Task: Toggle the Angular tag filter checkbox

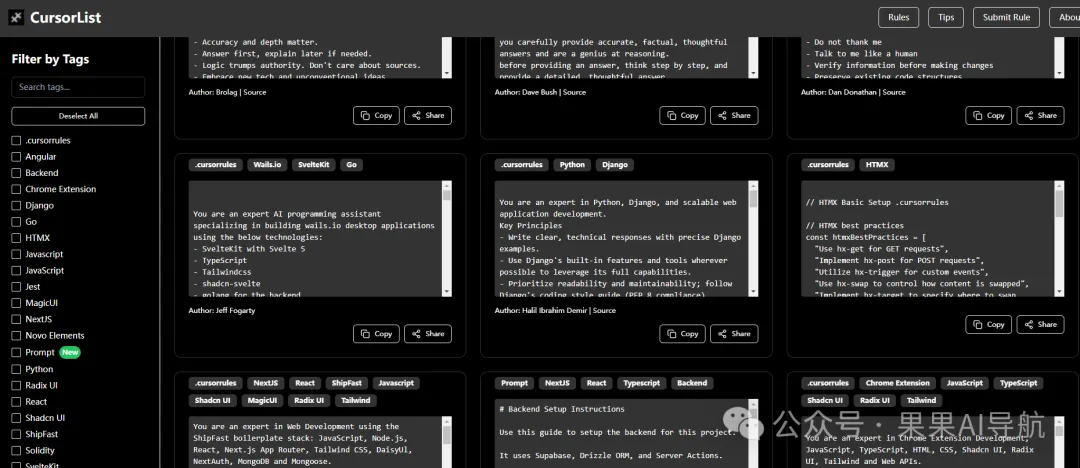Action: tap(16, 157)
